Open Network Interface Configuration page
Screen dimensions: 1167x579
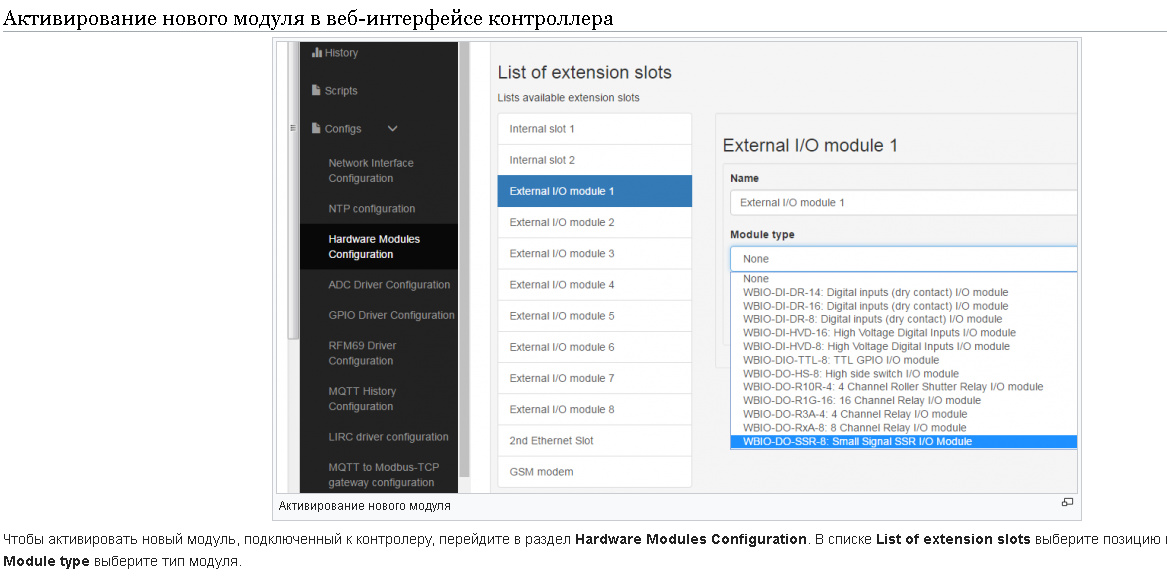pyautogui.click(x=371, y=171)
